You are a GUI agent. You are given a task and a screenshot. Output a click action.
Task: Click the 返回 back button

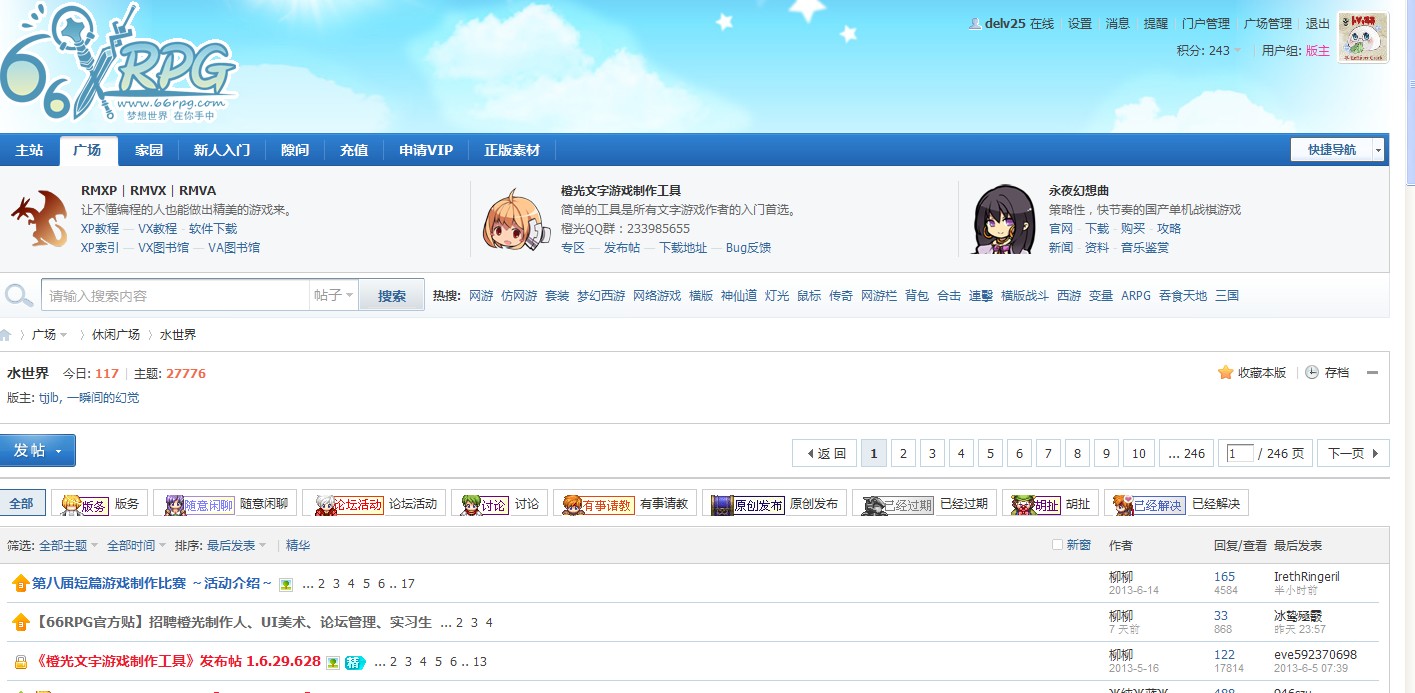(825, 453)
